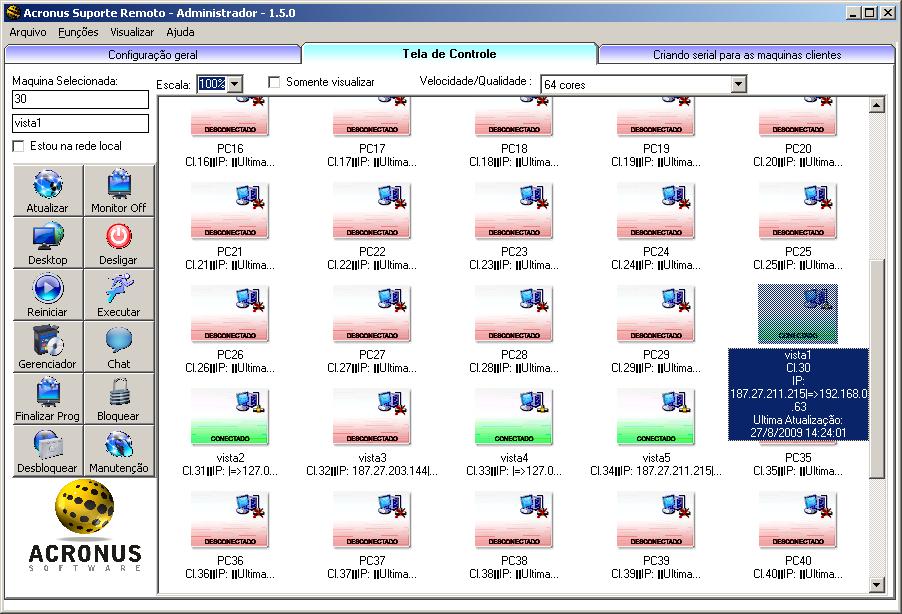Open the Arquivo menu
902x614 pixels.
[28, 32]
